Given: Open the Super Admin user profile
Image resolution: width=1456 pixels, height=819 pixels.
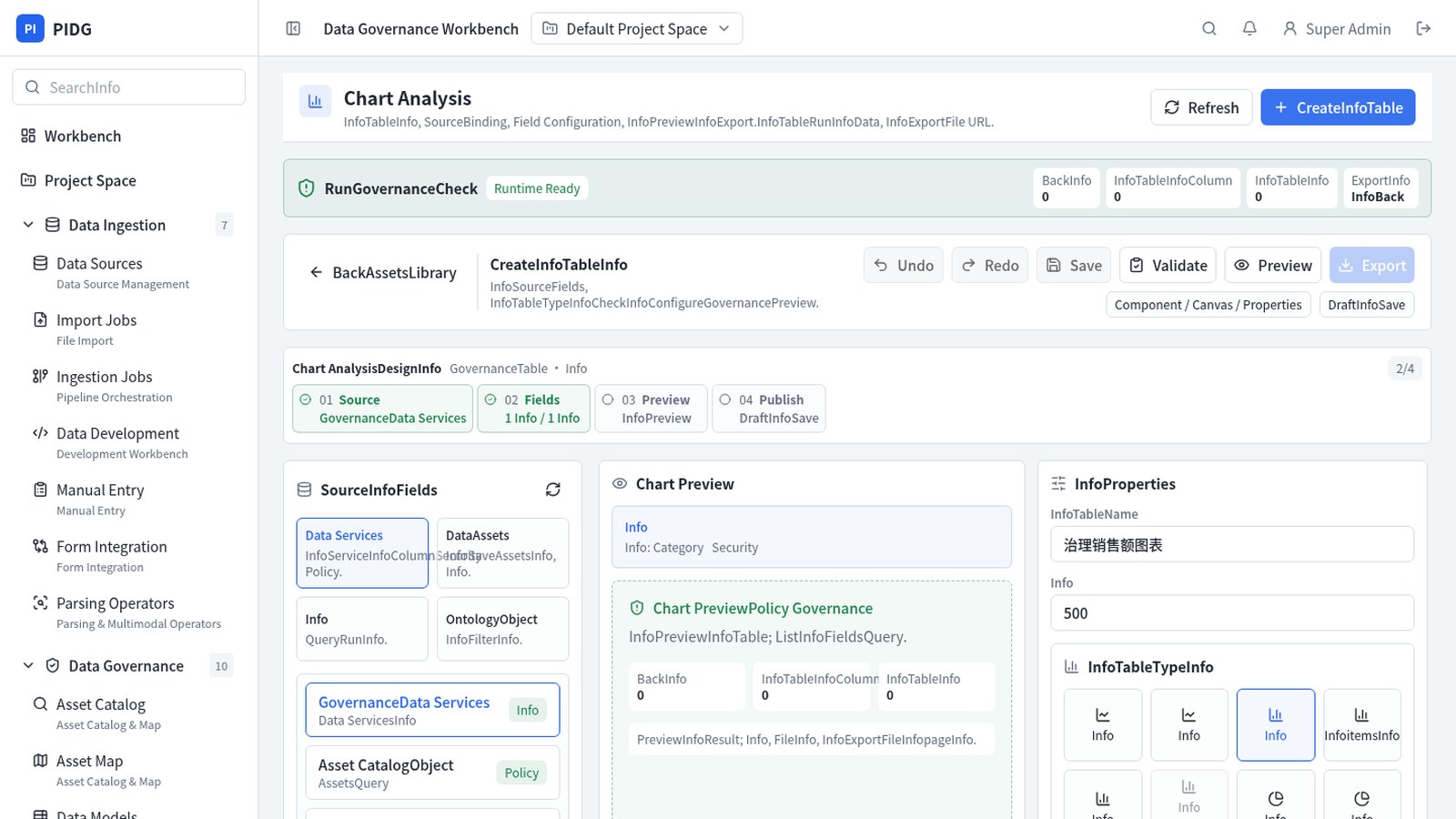Looking at the screenshot, I should click(1337, 28).
